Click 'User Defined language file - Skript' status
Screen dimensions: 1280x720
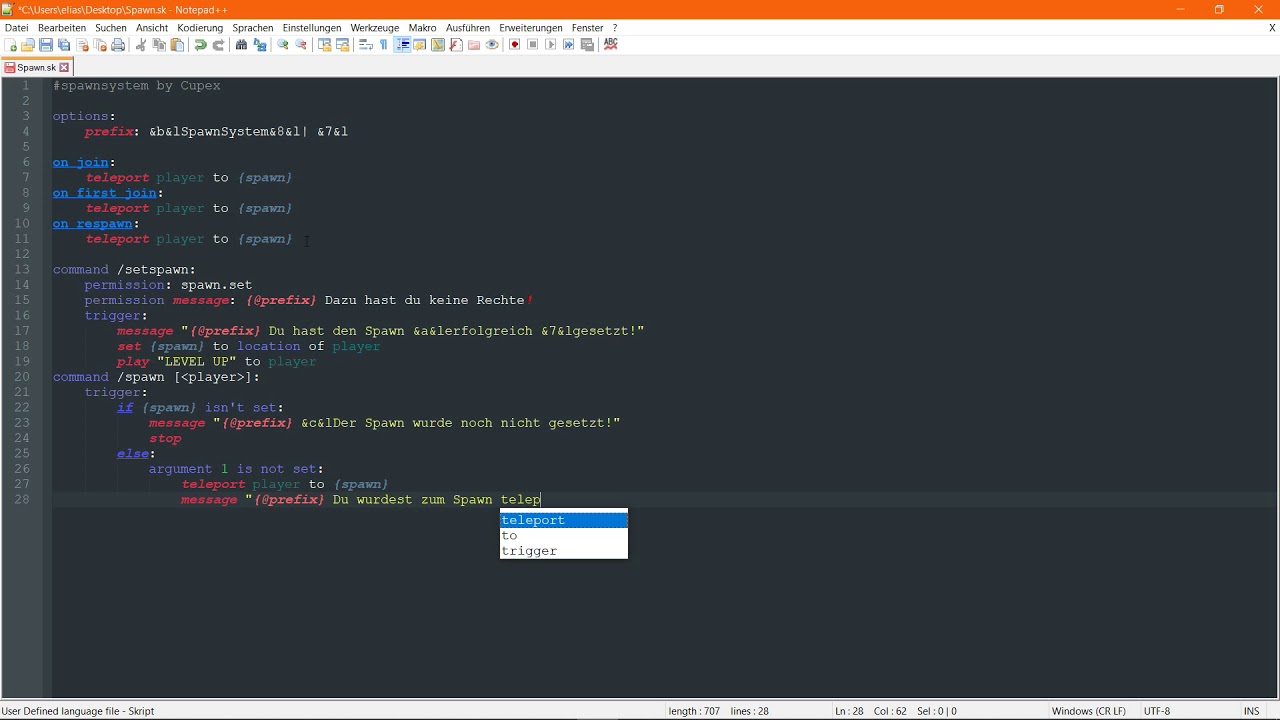click(x=78, y=711)
